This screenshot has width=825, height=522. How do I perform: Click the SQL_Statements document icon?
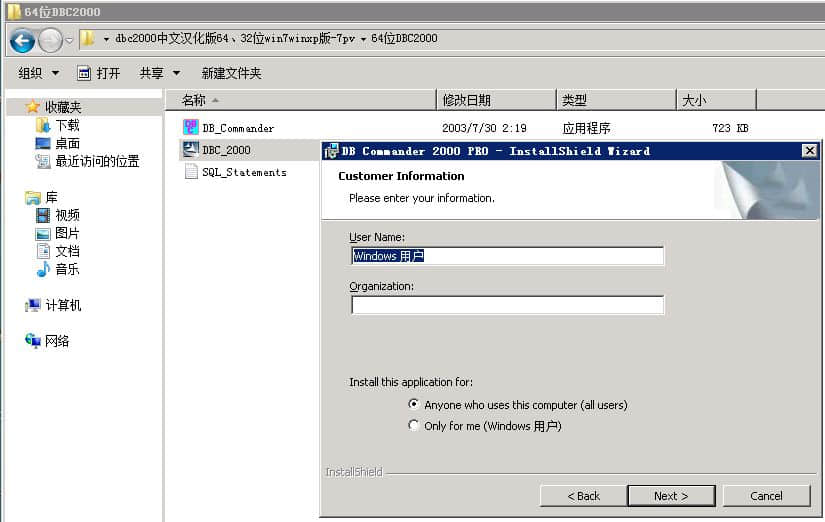coord(191,172)
